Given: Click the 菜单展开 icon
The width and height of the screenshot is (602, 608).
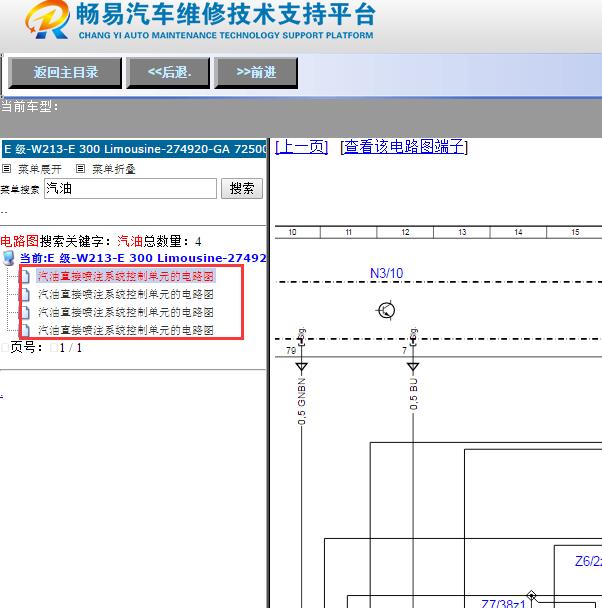Looking at the screenshot, I should click(x=6, y=169).
